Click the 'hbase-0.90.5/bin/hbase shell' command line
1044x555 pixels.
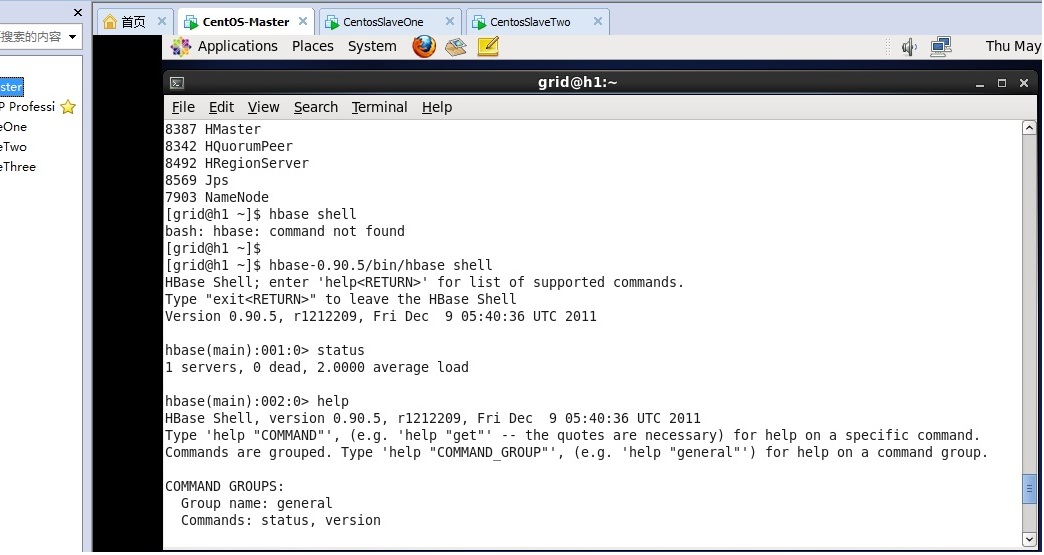click(330, 266)
